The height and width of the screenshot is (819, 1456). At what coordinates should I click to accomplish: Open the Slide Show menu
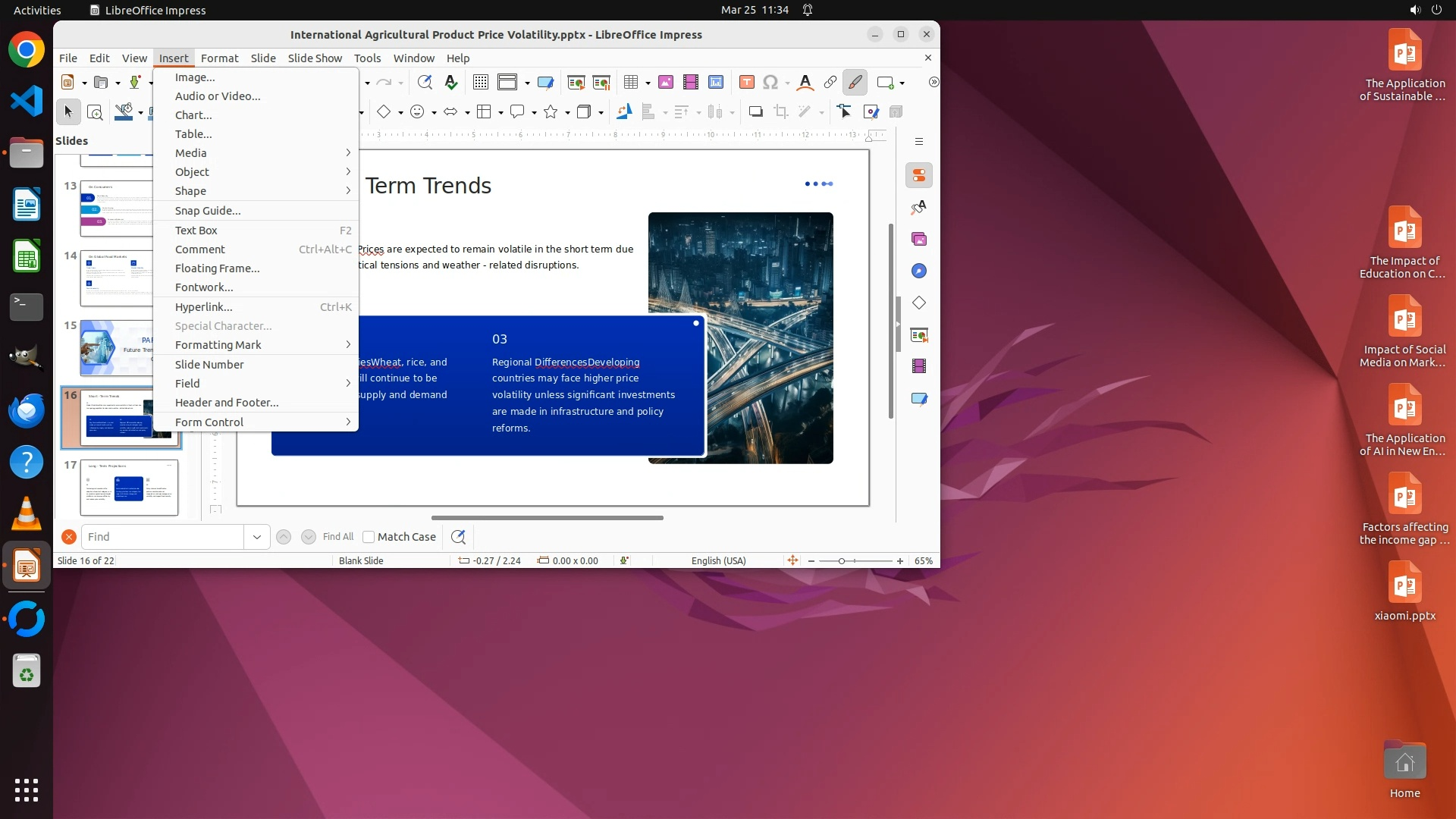[x=315, y=58]
